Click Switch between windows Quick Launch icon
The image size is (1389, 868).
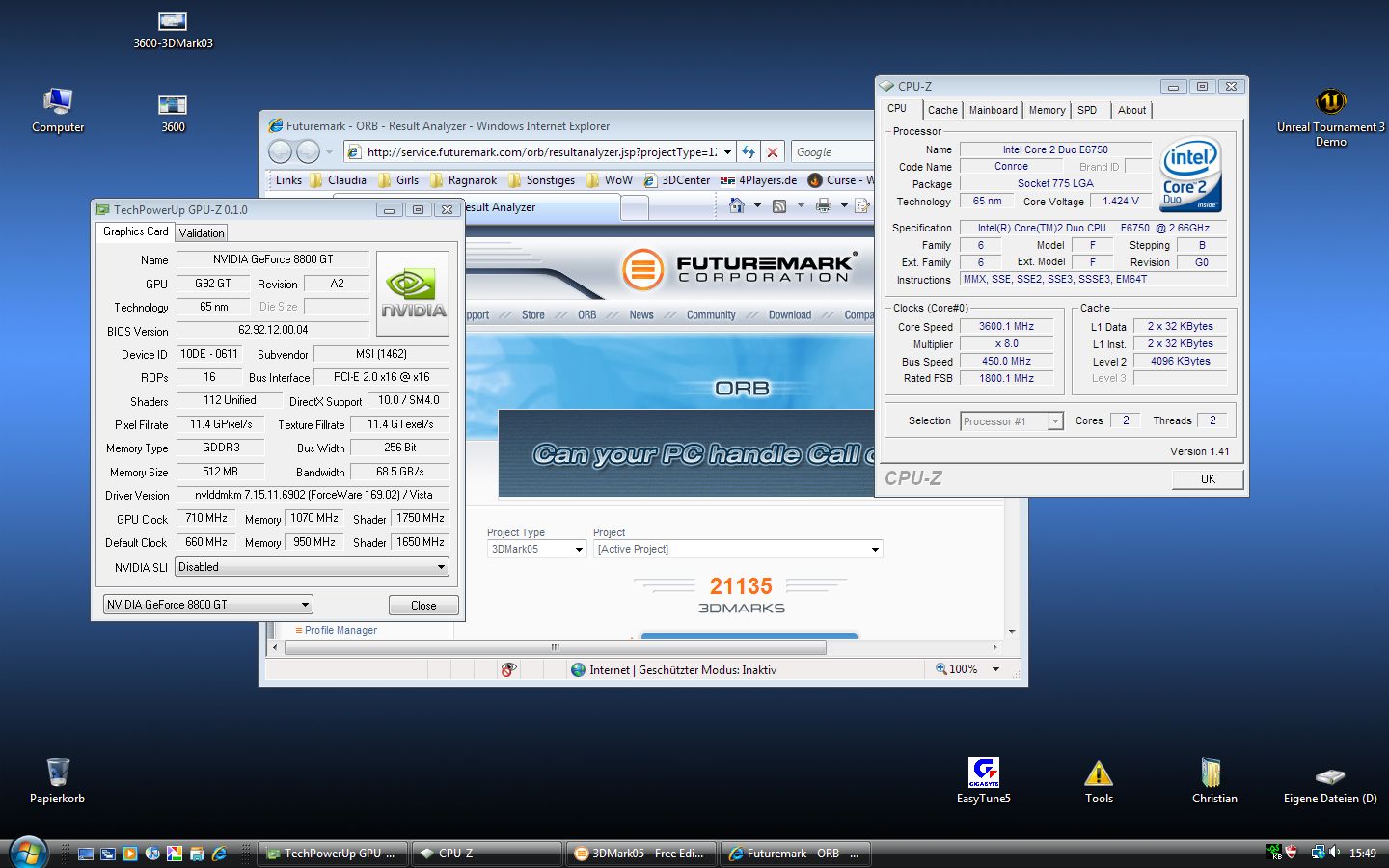coord(108,854)
